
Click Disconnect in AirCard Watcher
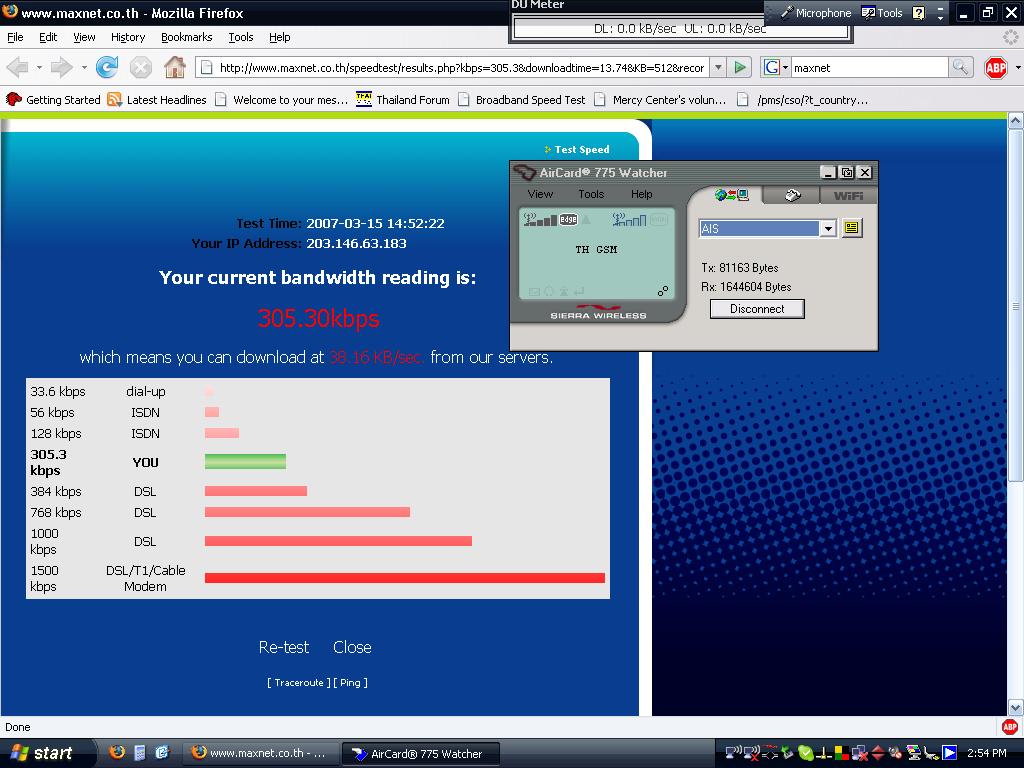(757, 309)
